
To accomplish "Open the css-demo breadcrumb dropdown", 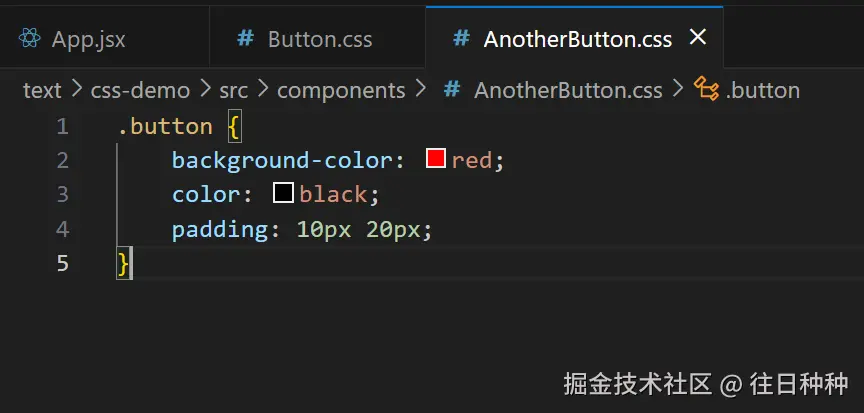I will [140, 90].
